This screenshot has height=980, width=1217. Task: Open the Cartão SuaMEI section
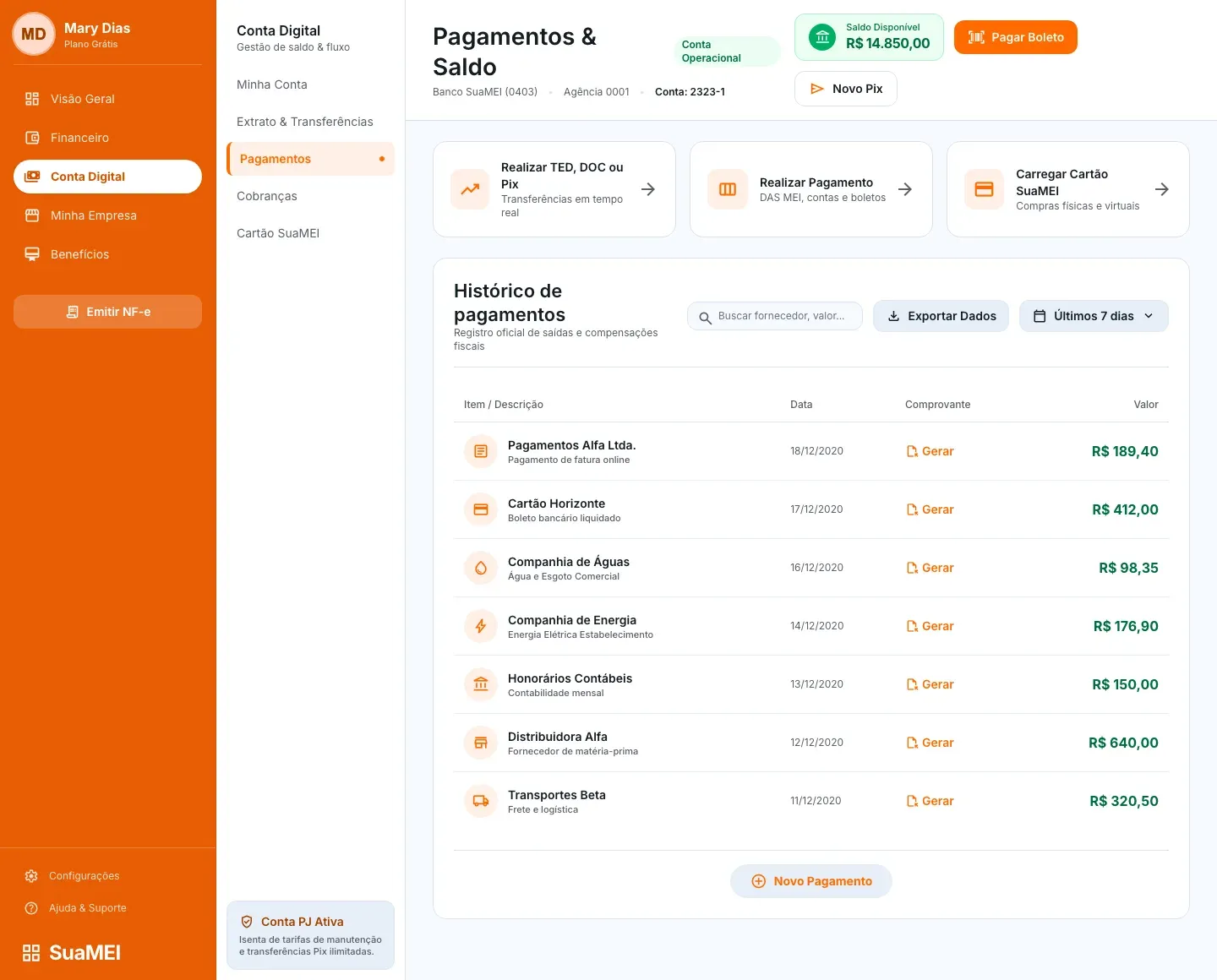coord(311,233)
